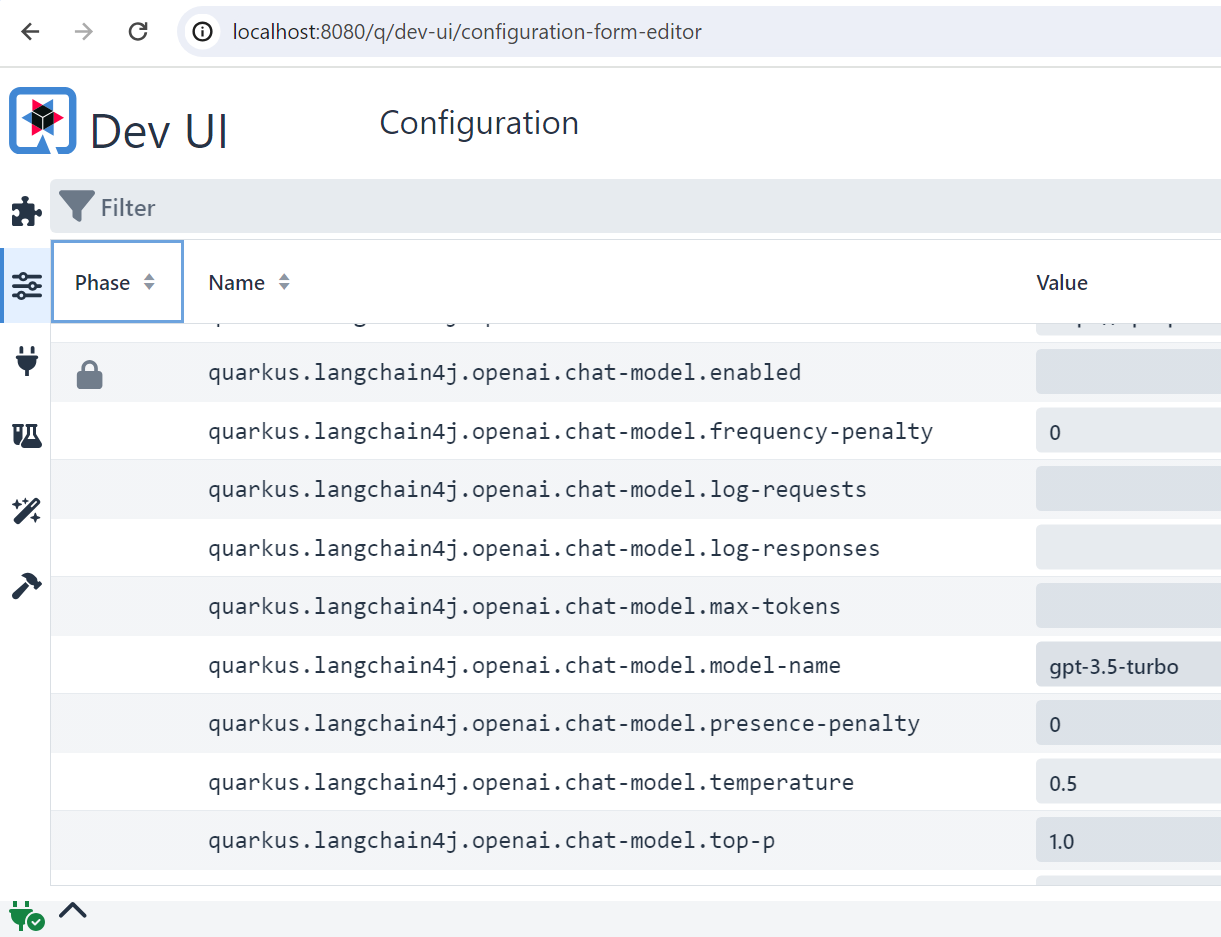Sort table by Name column arrows
This screenshot has width=1221, height=937.
coord(284,283)
